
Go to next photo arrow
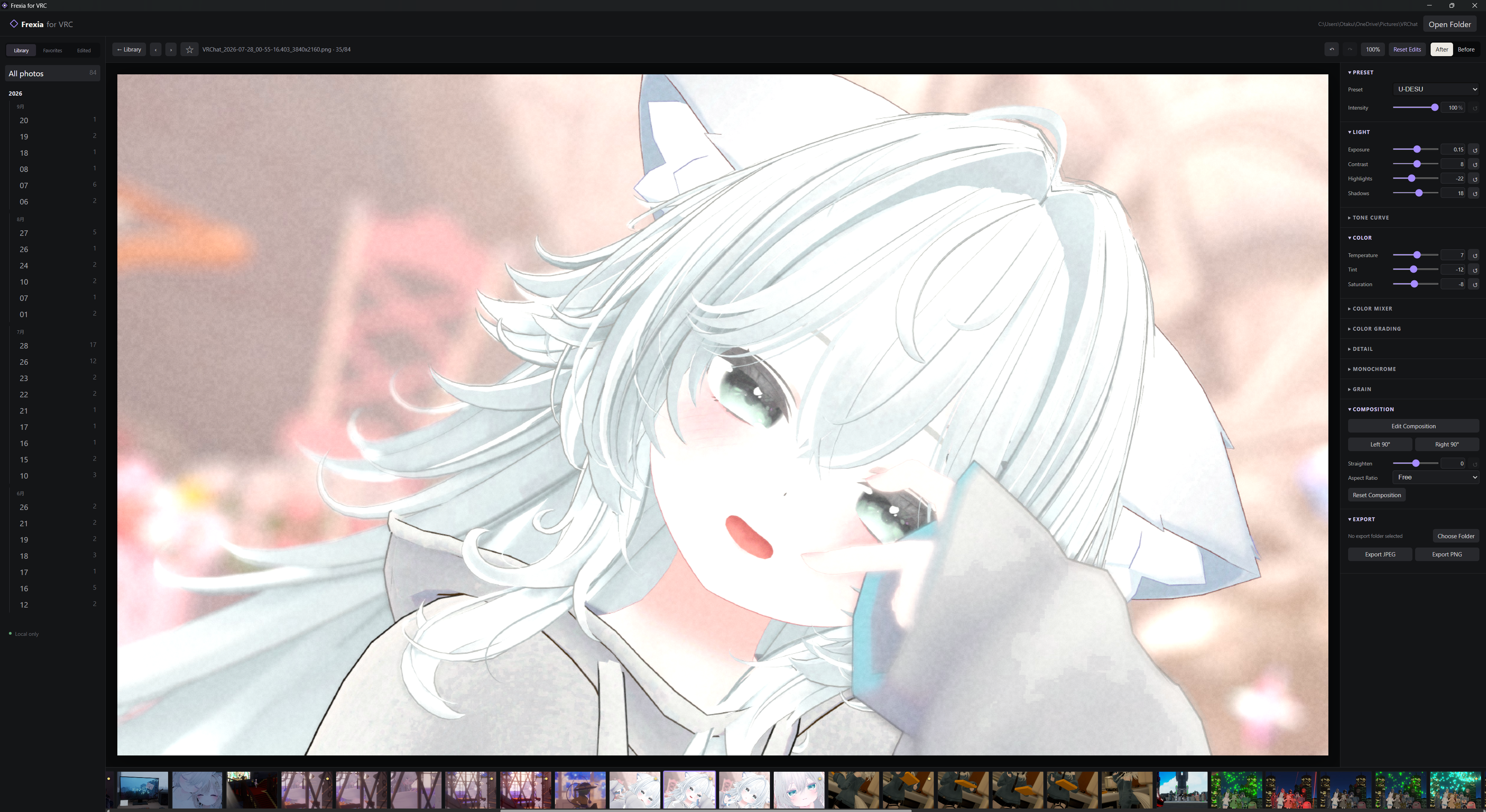(171, 50)
